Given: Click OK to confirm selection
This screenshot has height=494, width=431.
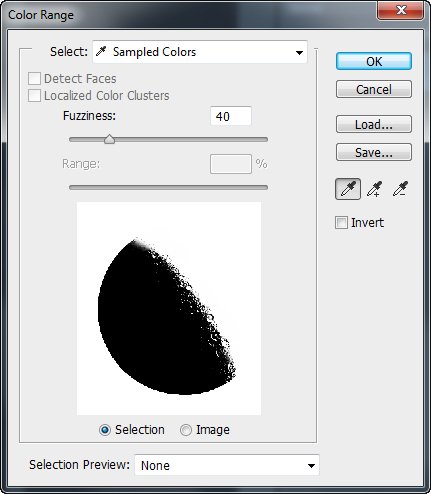Looking at the screenshot, I should (x=374, y=61).
